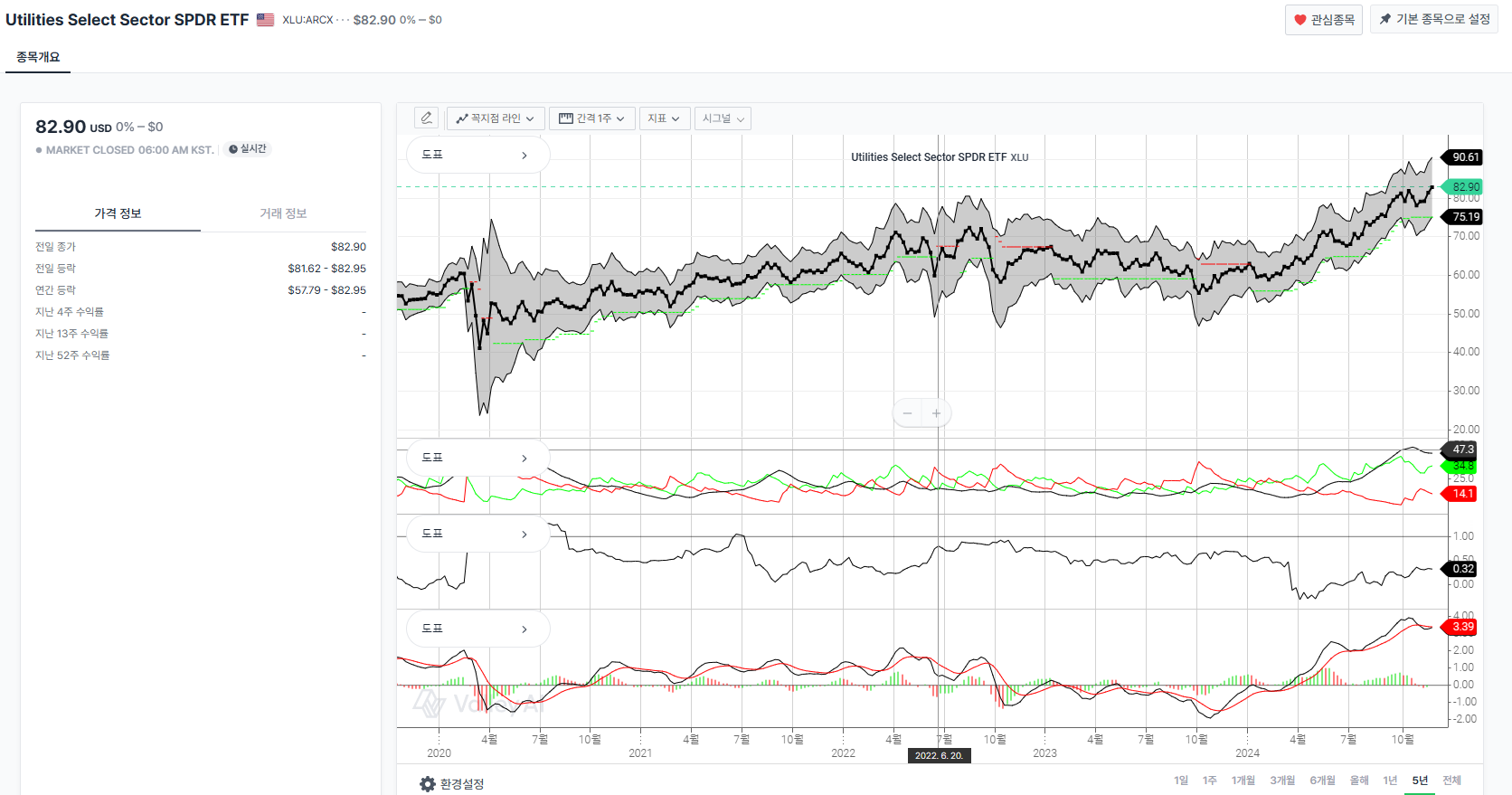Expand the 도표 panel on the MACD chart
Screen dimensions: 1512x795
477,629
